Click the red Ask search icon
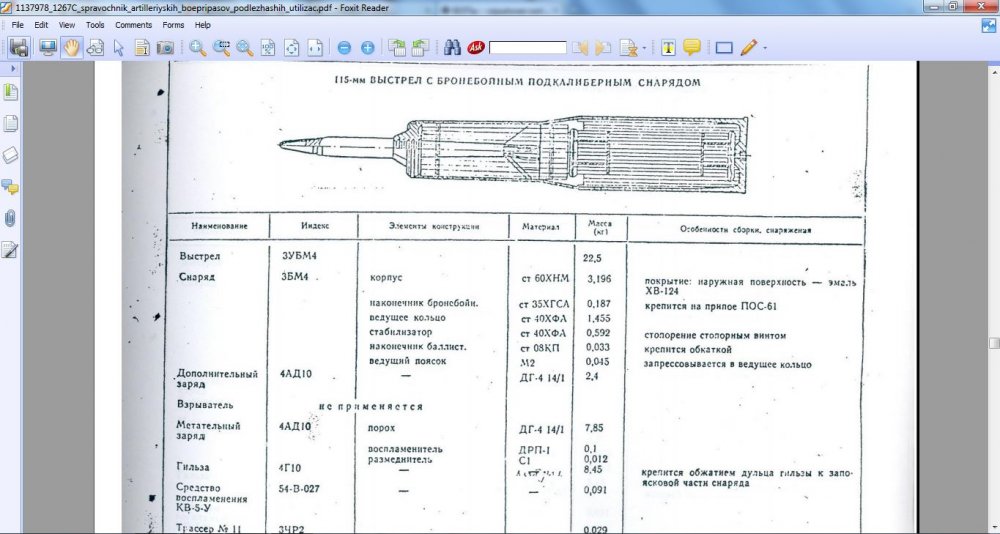Viewport: 1000px width, 534px height. pos(476,48)
